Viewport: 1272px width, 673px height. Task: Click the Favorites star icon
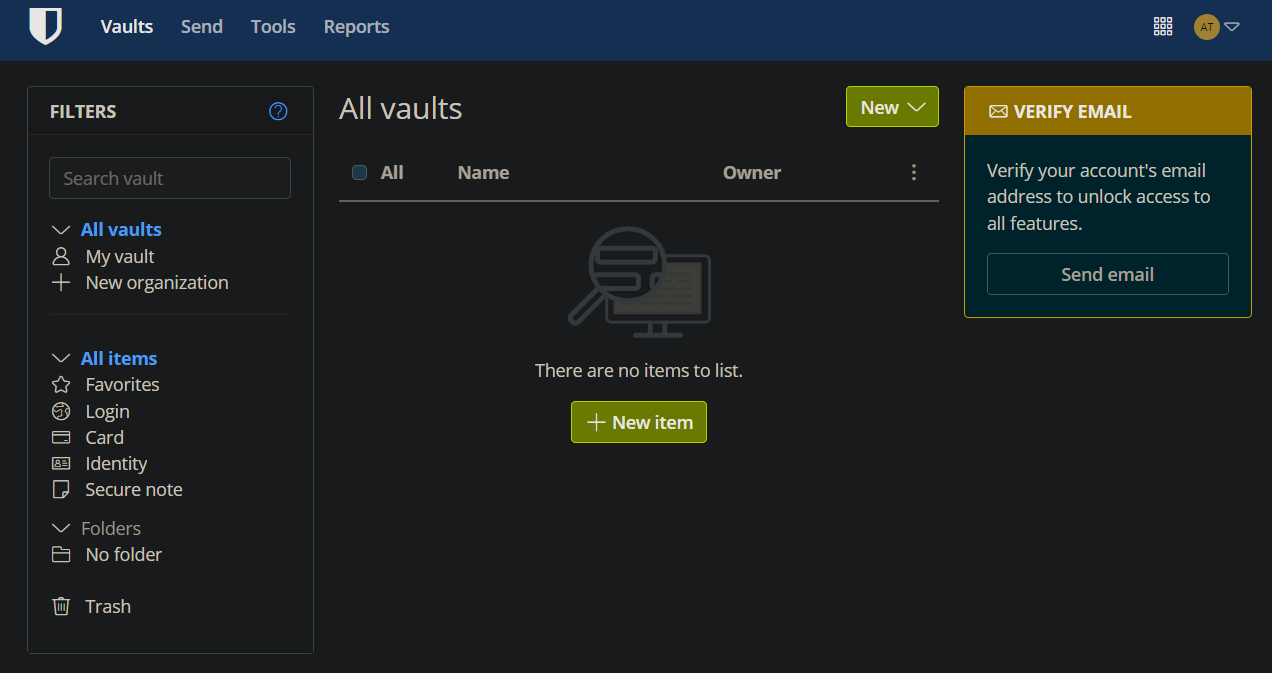61,384
